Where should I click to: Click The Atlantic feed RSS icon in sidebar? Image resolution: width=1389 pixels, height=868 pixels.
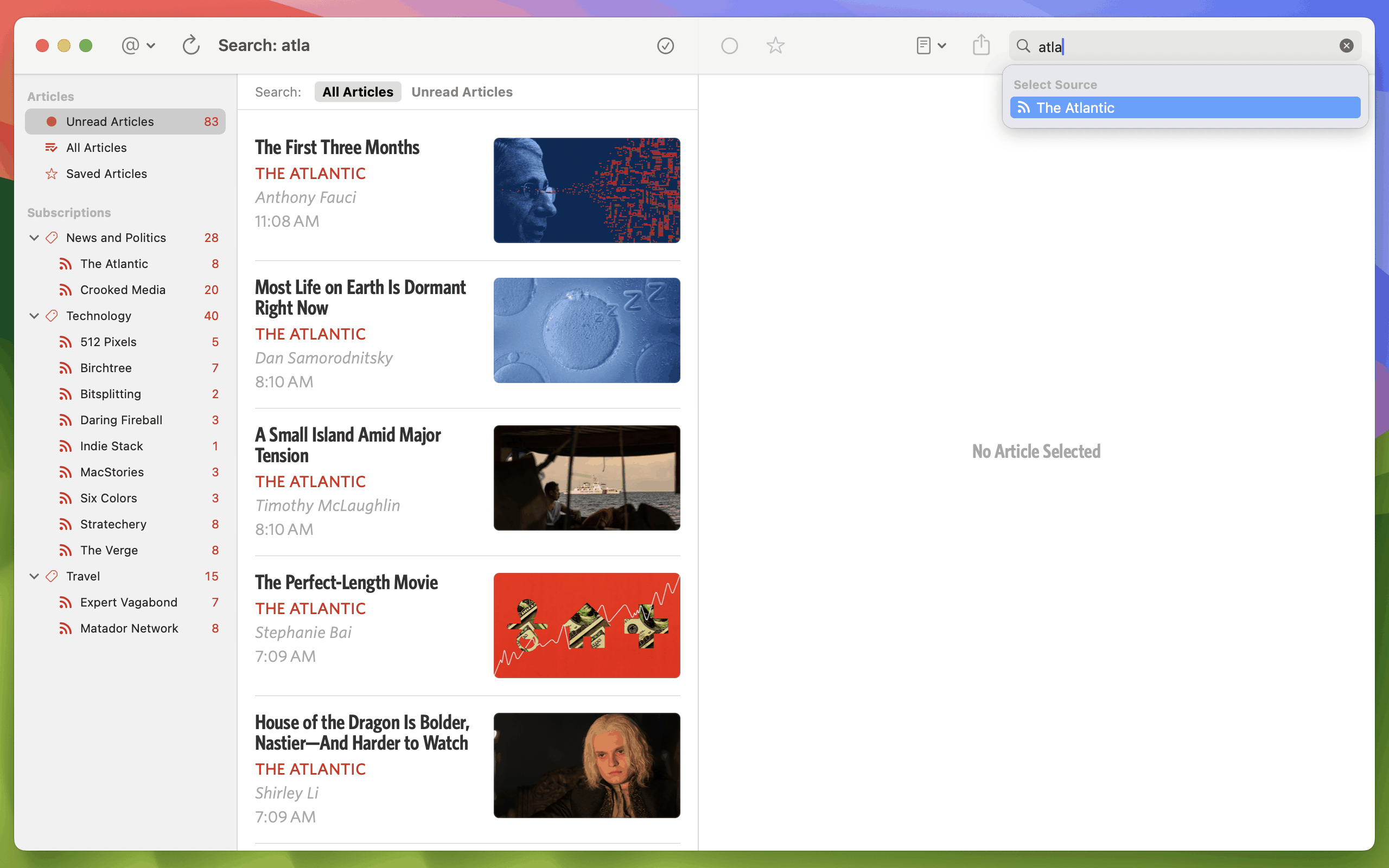pos(66,264)
